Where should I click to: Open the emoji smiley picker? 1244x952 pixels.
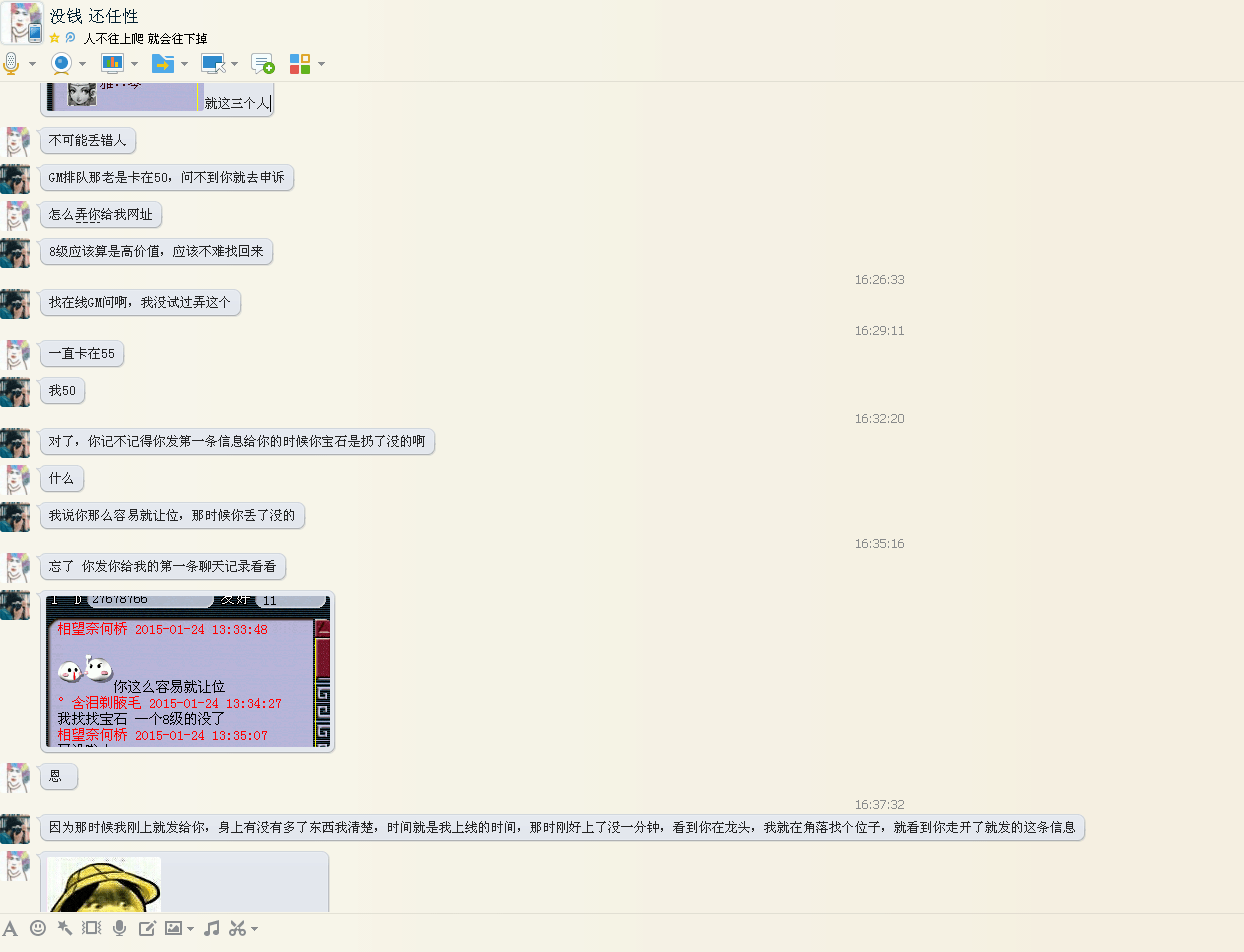pos(38,928)
